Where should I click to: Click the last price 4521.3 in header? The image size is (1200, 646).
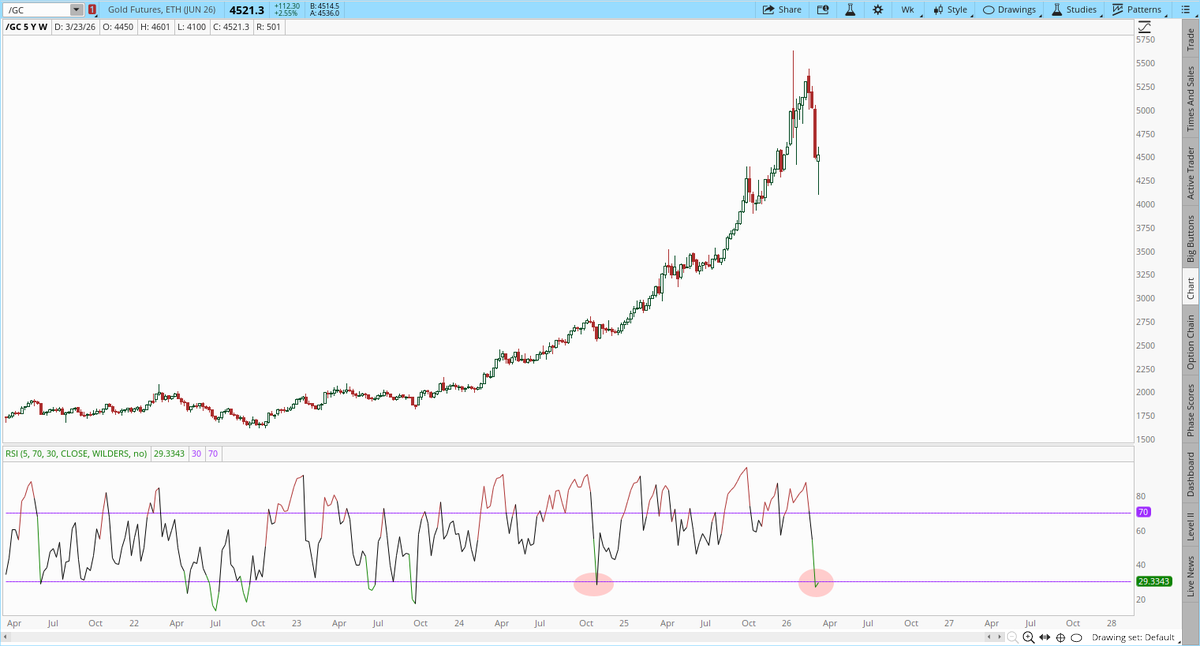246,9
